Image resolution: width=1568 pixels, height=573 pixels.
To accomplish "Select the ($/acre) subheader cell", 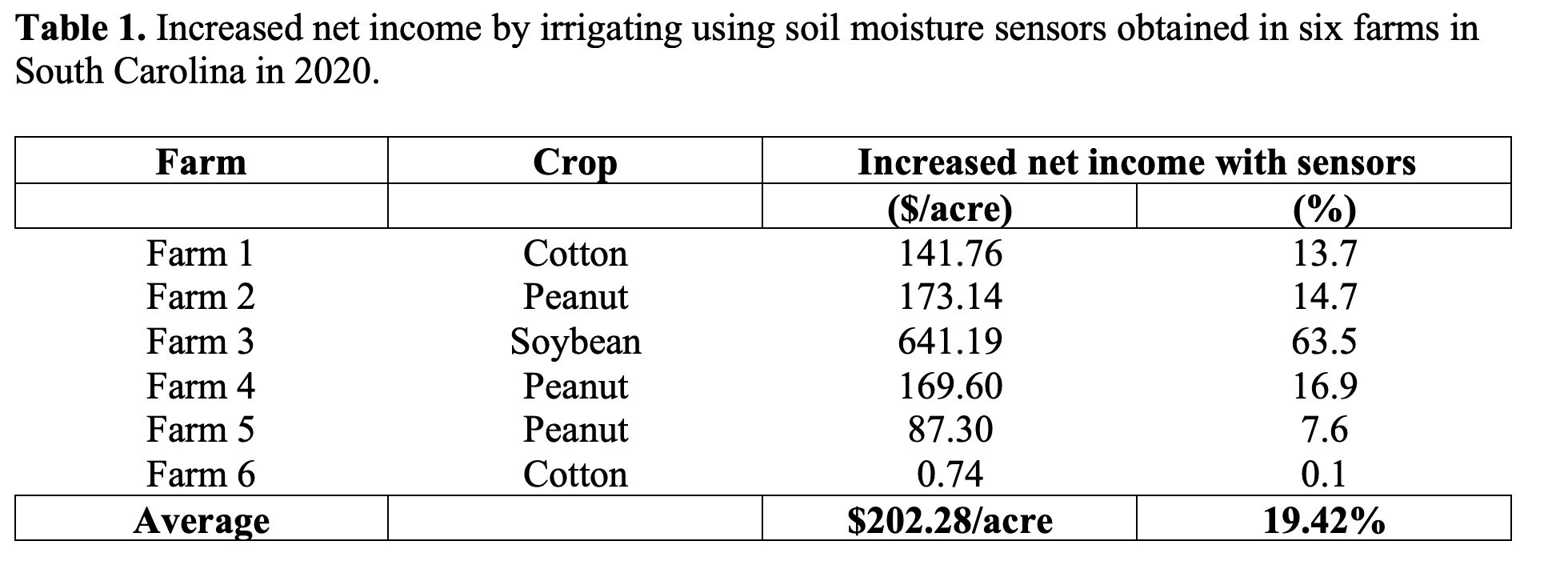I will 950,209.
